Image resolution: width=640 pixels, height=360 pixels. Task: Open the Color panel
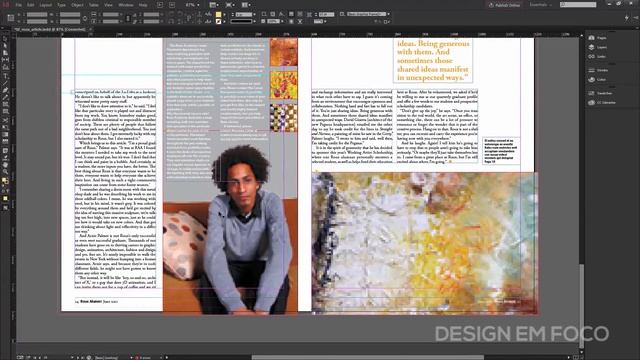click(598, 80)
